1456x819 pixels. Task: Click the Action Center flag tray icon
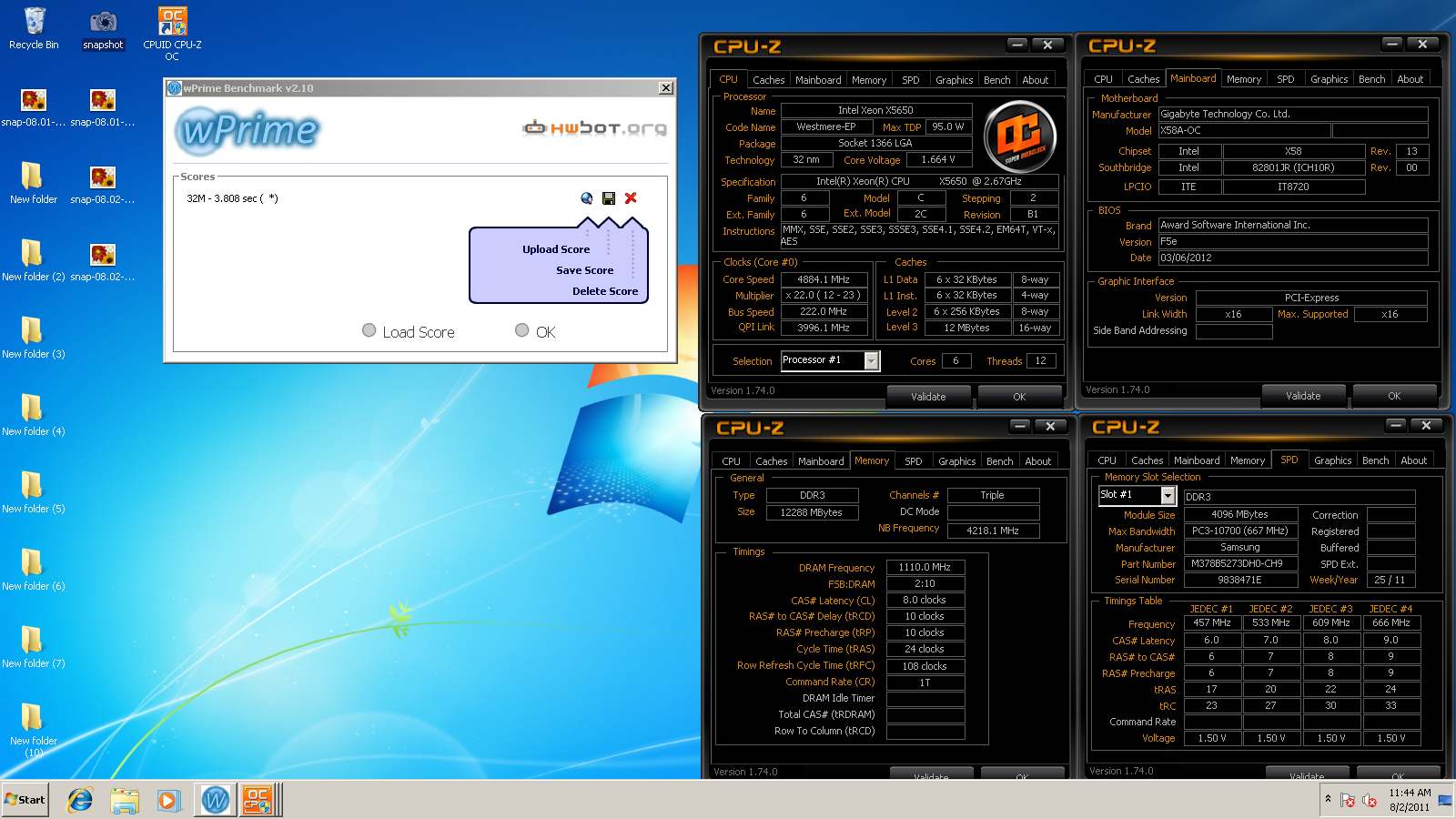coord(1348,801)
